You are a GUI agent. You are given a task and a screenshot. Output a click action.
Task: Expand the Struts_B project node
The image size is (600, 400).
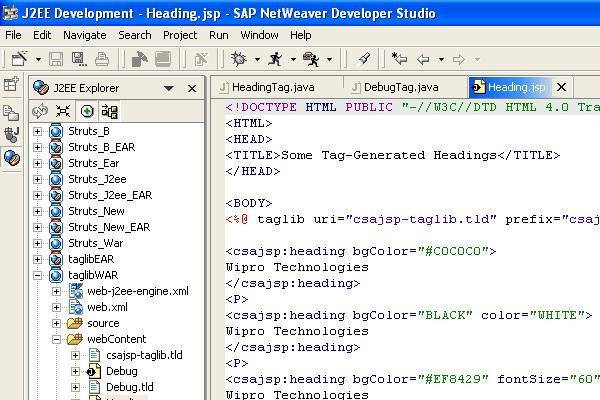pos(38,131)
